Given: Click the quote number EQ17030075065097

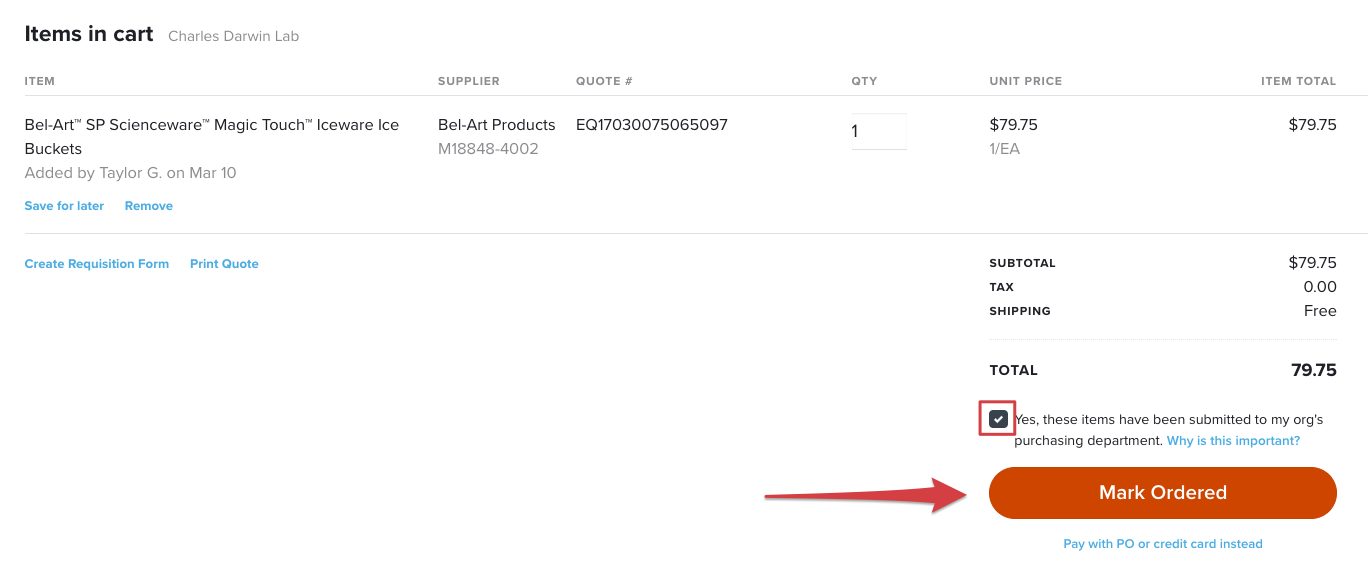Looking at the screenshot, I should [651, 124].
